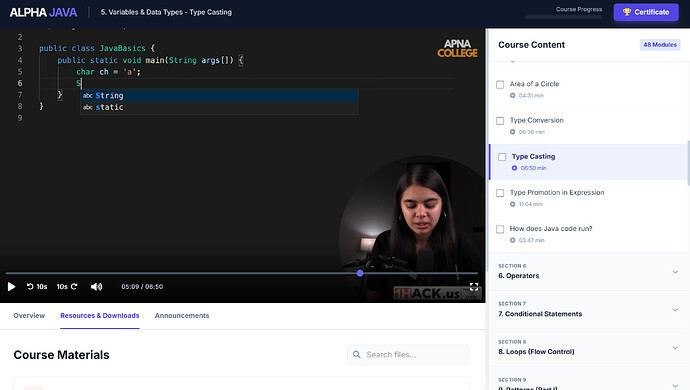
Task: Click the course content scrollbar
Action: 688,163
